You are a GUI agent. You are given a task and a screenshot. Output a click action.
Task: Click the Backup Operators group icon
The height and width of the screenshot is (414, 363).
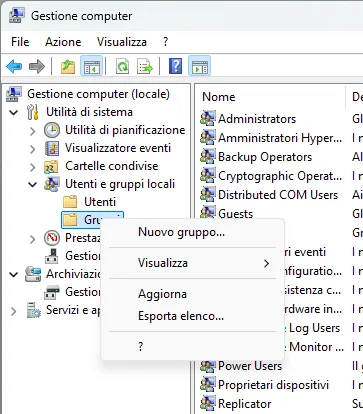207,157
